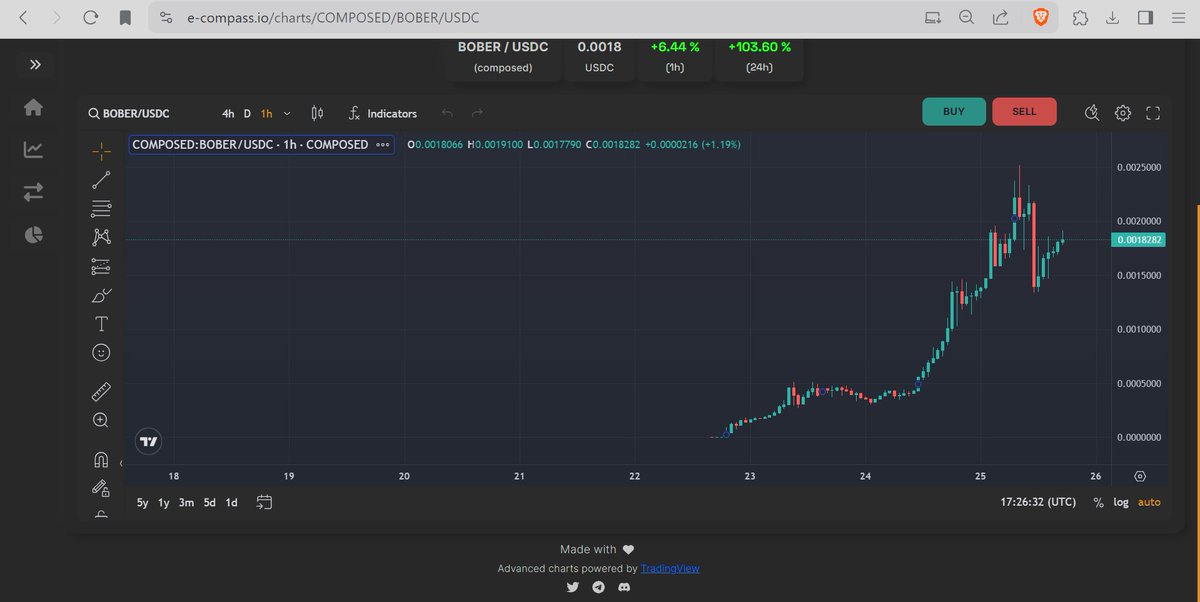1200x602 pixels.
Task: Open the timeframe interval dropdown
Action: [287, 113]
